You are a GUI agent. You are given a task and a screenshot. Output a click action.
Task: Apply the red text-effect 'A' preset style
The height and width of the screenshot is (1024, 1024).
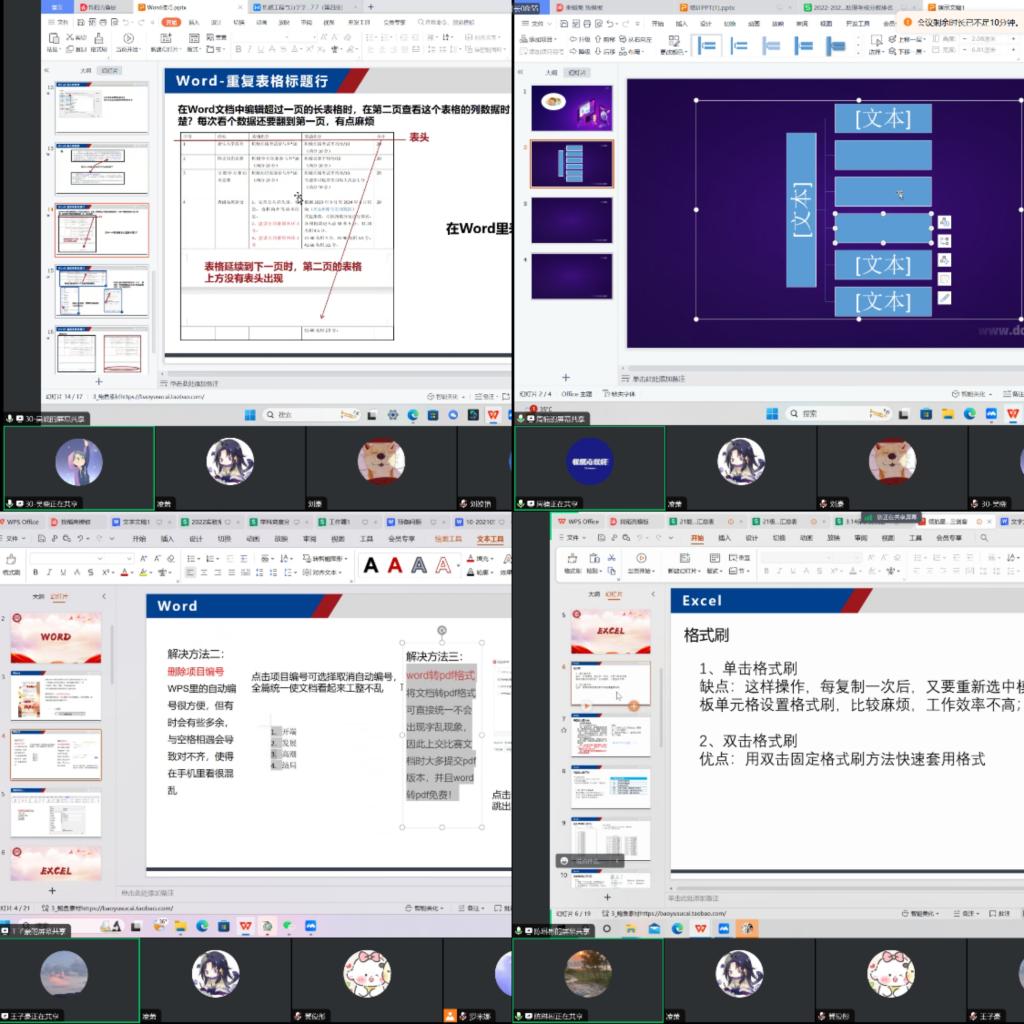(x=394, y=566)
